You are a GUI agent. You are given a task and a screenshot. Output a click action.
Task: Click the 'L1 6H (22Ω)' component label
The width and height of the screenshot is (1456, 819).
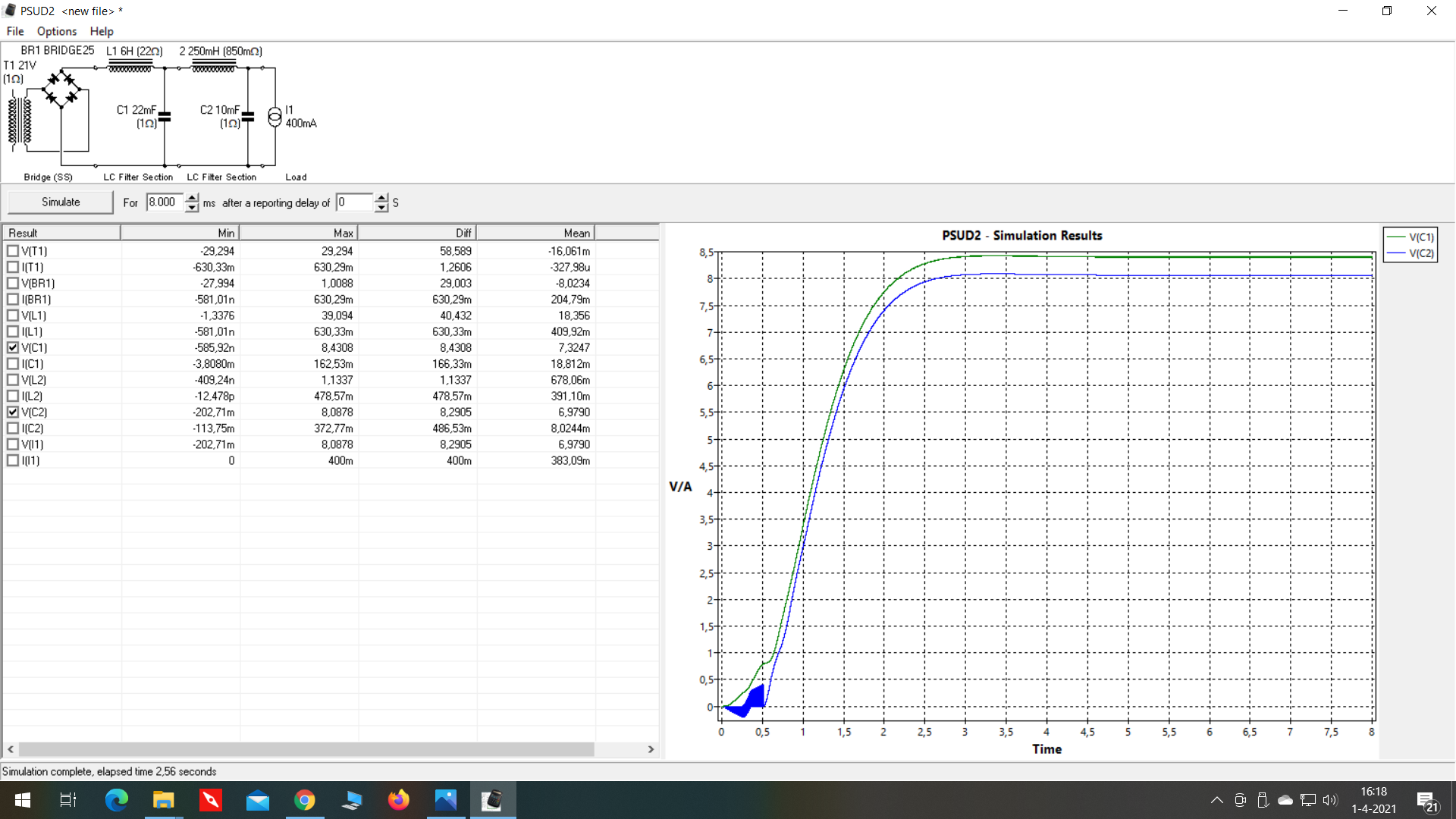click(x=134, y=51)
